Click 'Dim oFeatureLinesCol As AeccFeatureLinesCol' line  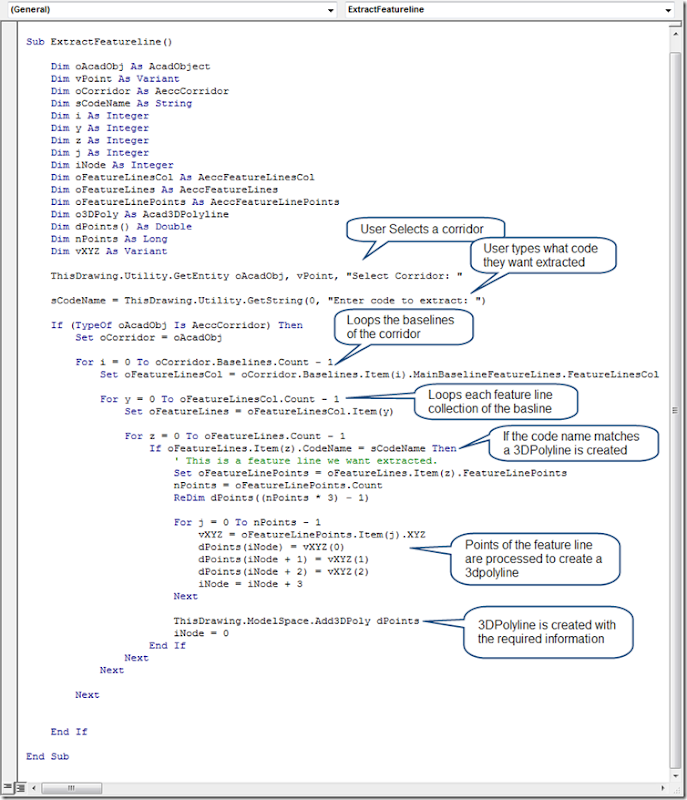183,177
